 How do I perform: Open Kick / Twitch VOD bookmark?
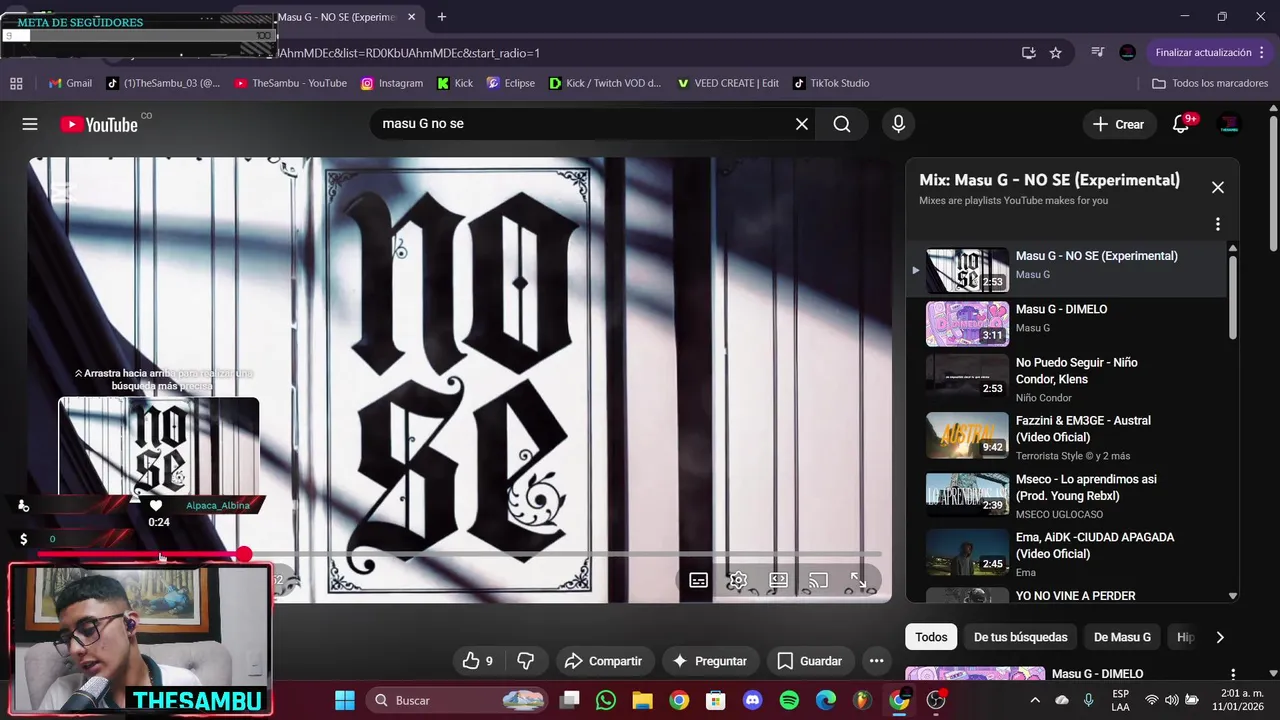(x=605, y=83)
